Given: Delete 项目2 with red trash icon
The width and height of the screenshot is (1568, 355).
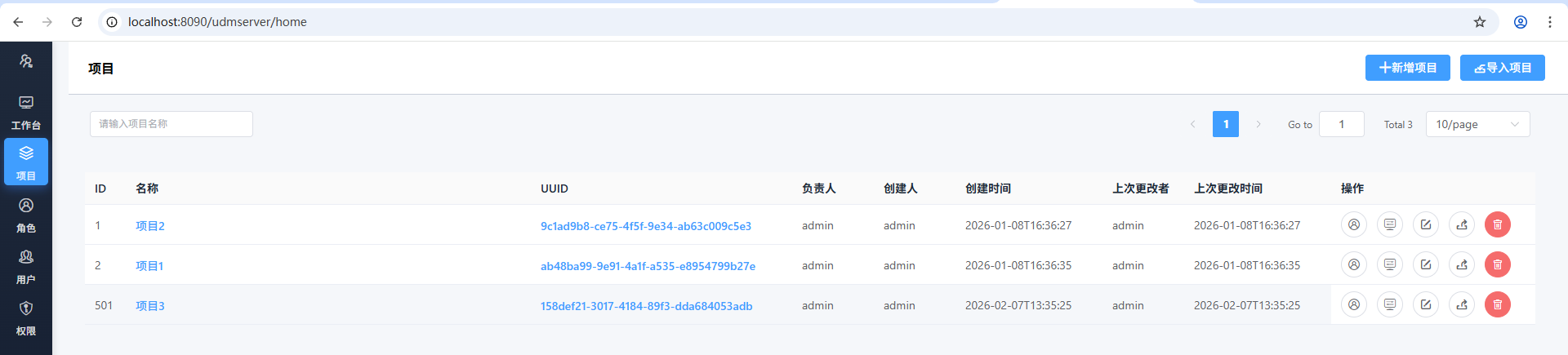Looking at the screenshot, I should click(x=1497, y=224).
